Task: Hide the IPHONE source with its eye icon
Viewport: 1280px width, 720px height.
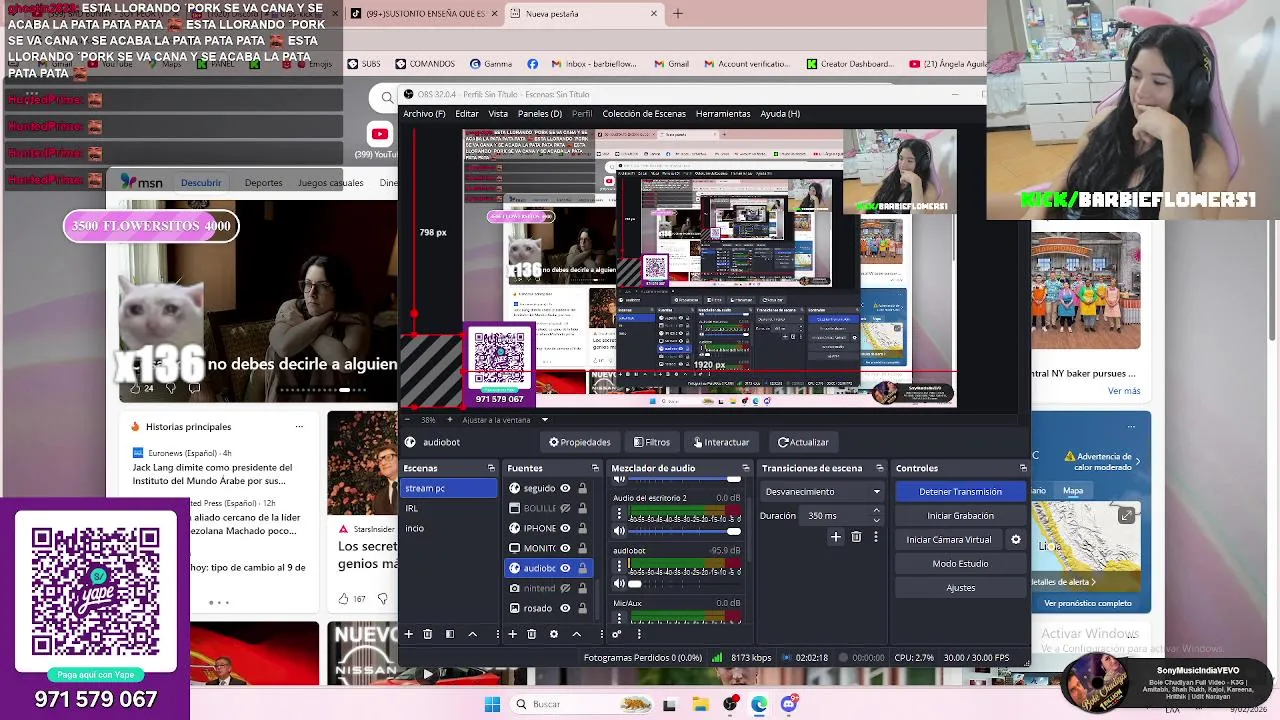Action: [x=565, y=528]
